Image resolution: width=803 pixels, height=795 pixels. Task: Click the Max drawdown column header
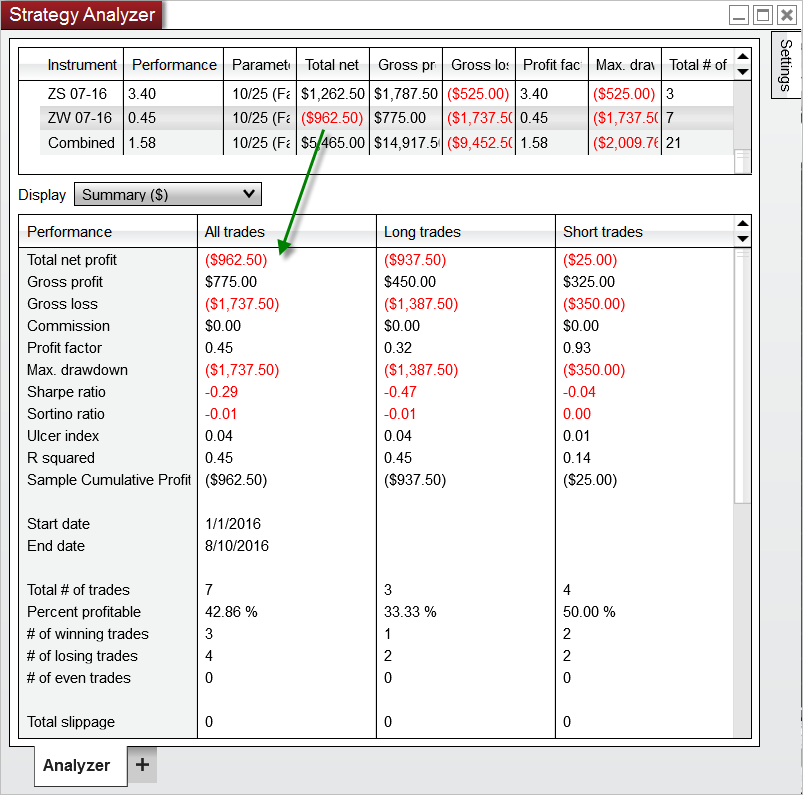[x=625, y=64]
